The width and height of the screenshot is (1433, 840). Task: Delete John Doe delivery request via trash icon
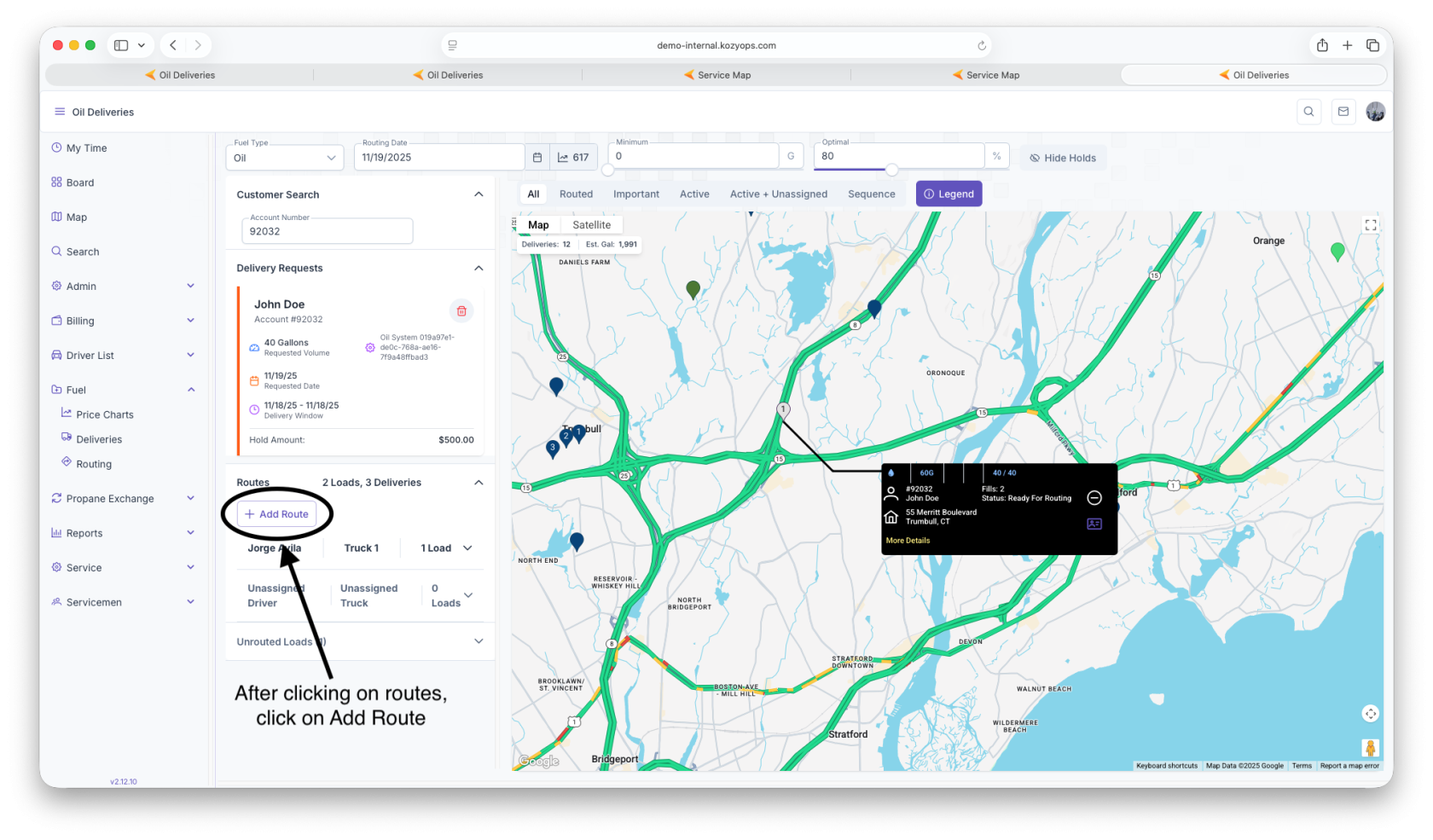point(461,311)
